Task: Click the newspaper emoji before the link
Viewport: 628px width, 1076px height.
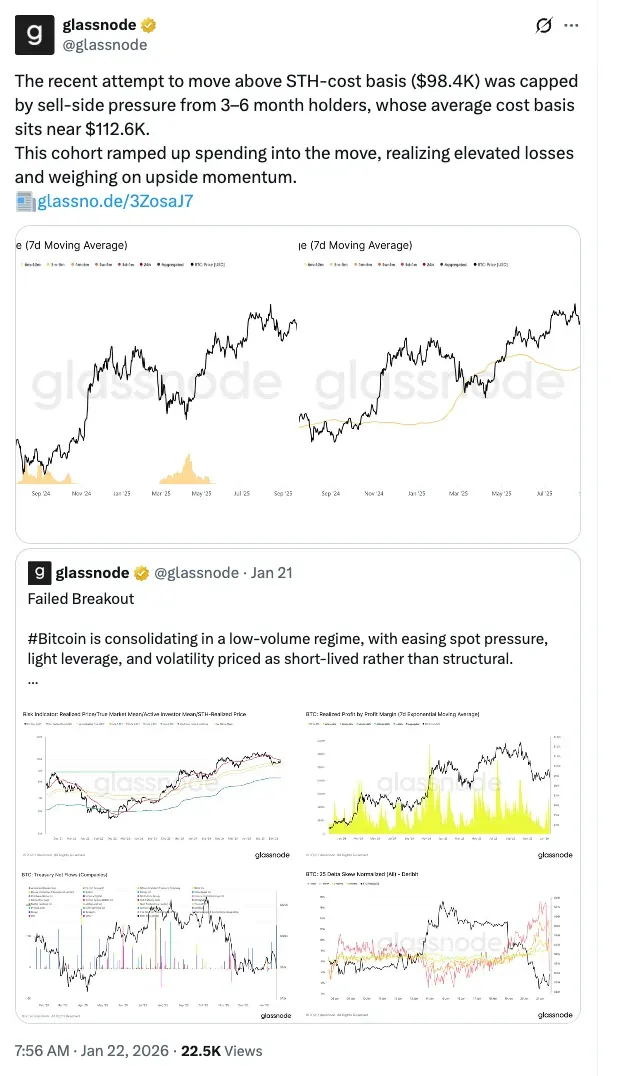Action: [x=26, y=201]
